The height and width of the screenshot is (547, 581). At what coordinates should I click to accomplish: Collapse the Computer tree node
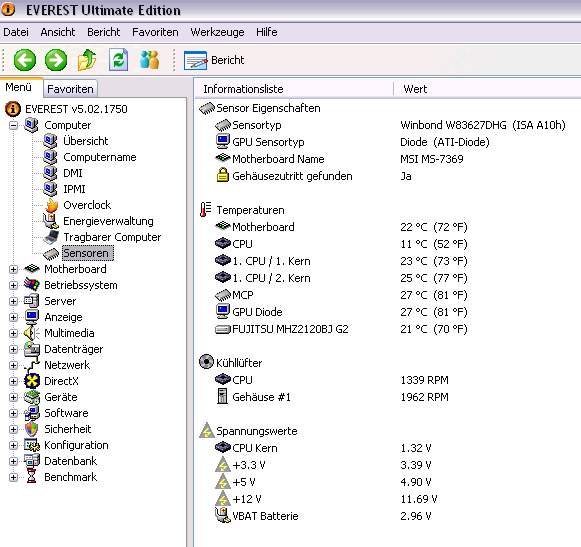13,125
